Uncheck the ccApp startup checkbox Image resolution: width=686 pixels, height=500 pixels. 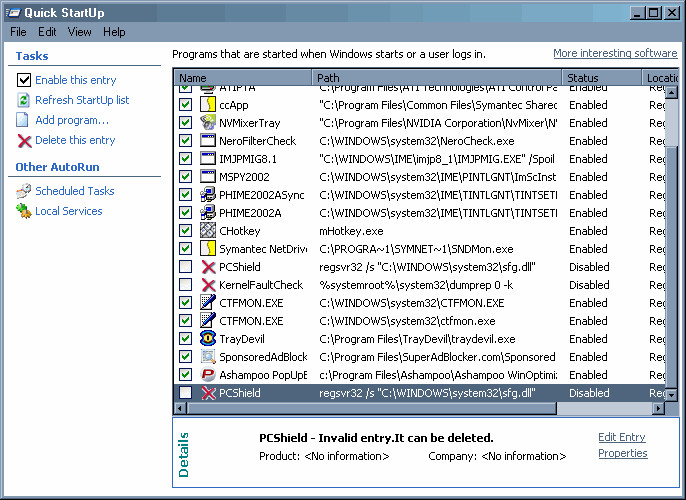[x=186, y=105]
